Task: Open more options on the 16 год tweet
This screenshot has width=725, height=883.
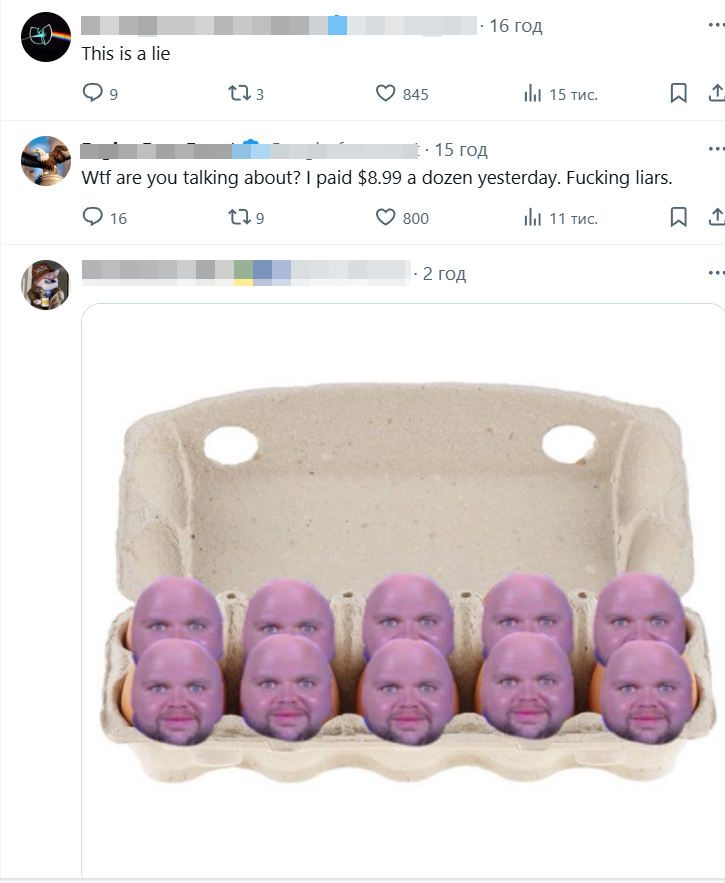Action: pos(716,25)
